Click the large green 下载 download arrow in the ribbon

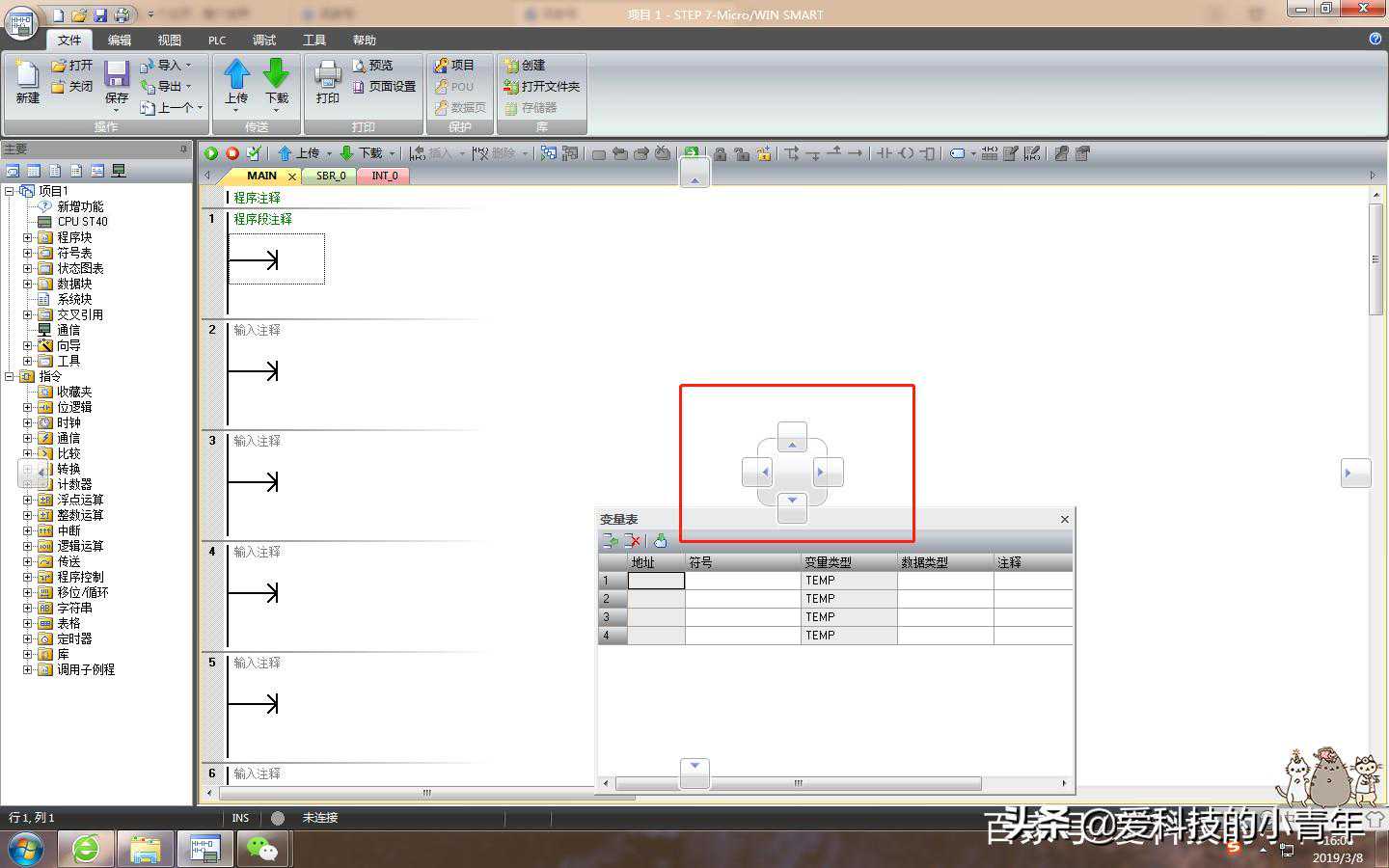tap(277, 75)
